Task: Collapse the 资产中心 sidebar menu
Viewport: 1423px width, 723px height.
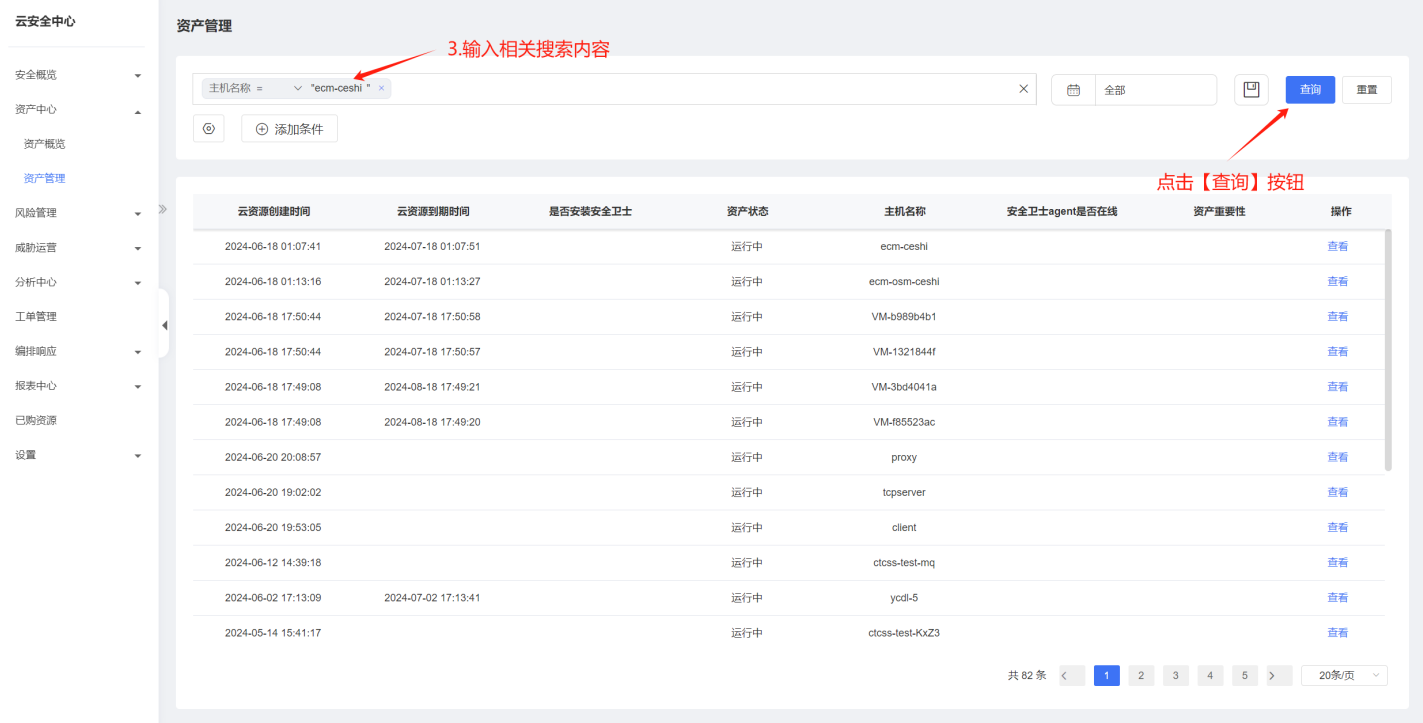Action: [78, 110]
